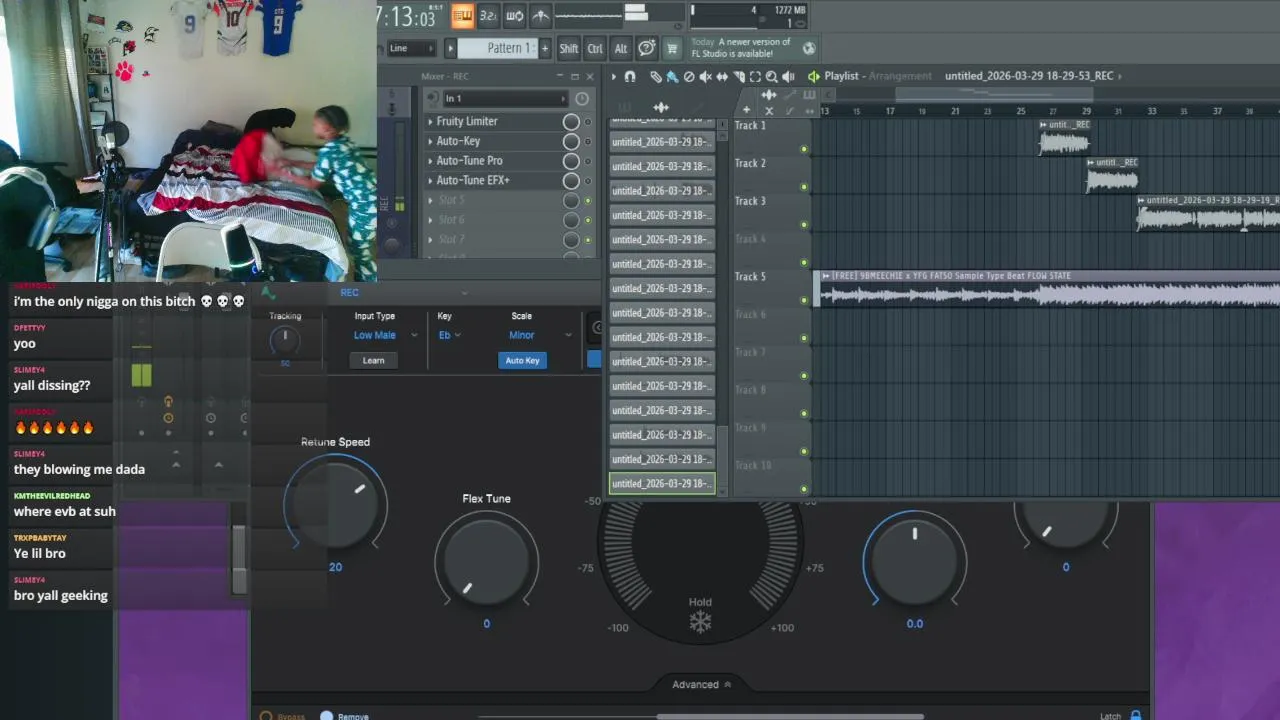
Task: Expand Fruity Limiter slot arrow
Action: point(430,121)
